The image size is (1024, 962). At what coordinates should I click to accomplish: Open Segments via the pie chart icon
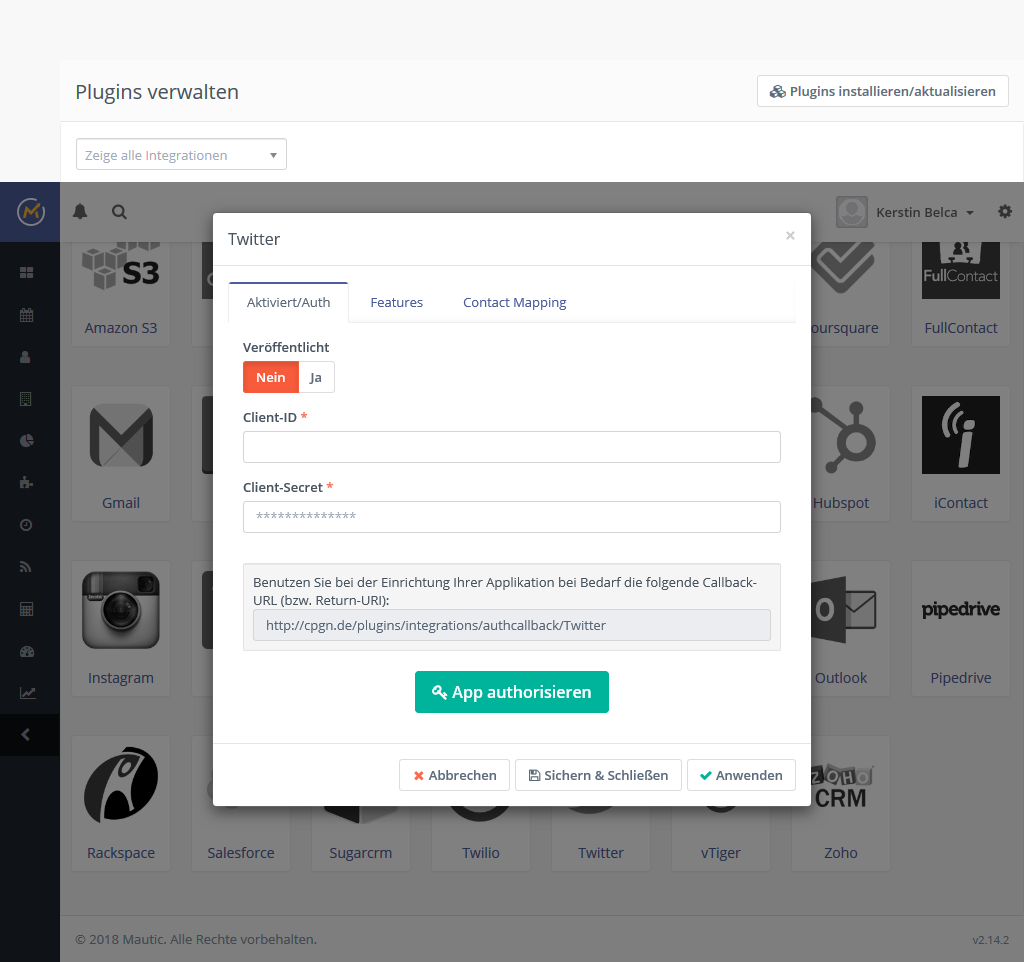(x=26, y=441)
